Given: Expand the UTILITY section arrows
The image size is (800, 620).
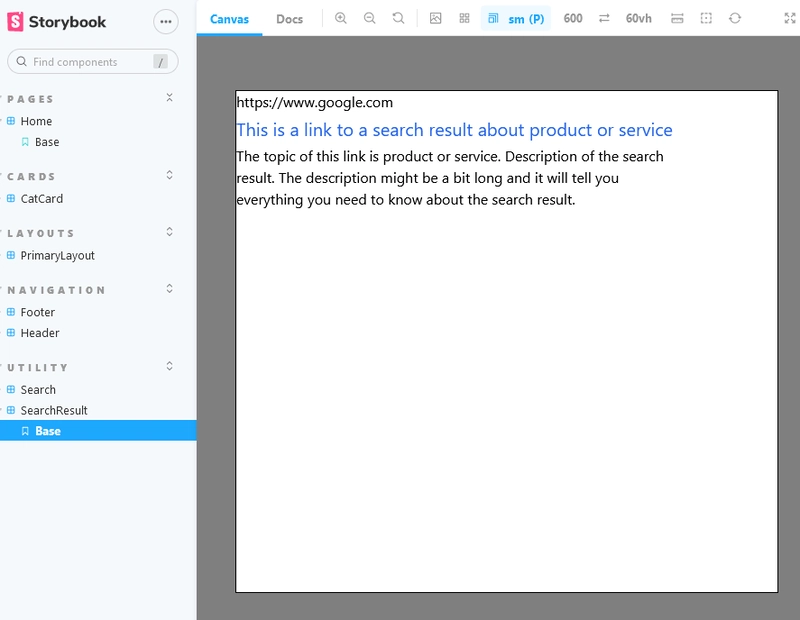Looking at the screenshot, I should (x=169, y=366).
